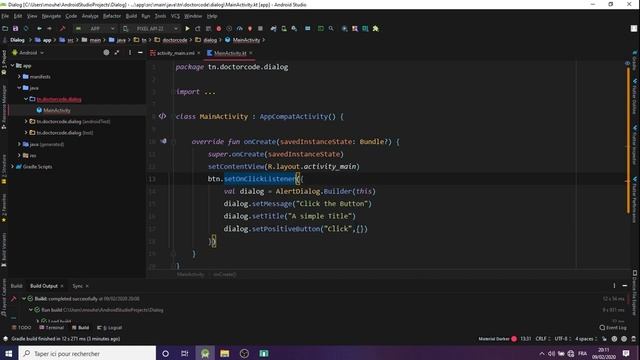Screen dimensions: 640x360
Task: Open the SDK Manager icon
Action: point(294,29)
